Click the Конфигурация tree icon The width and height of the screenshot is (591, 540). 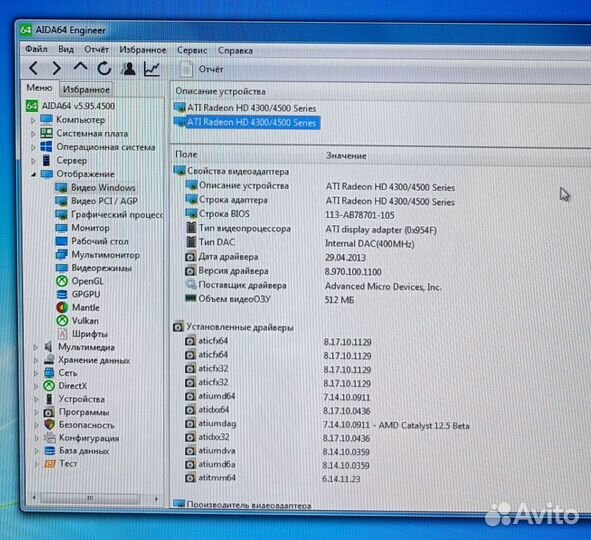pyautogui.click(x=49, y=438)
